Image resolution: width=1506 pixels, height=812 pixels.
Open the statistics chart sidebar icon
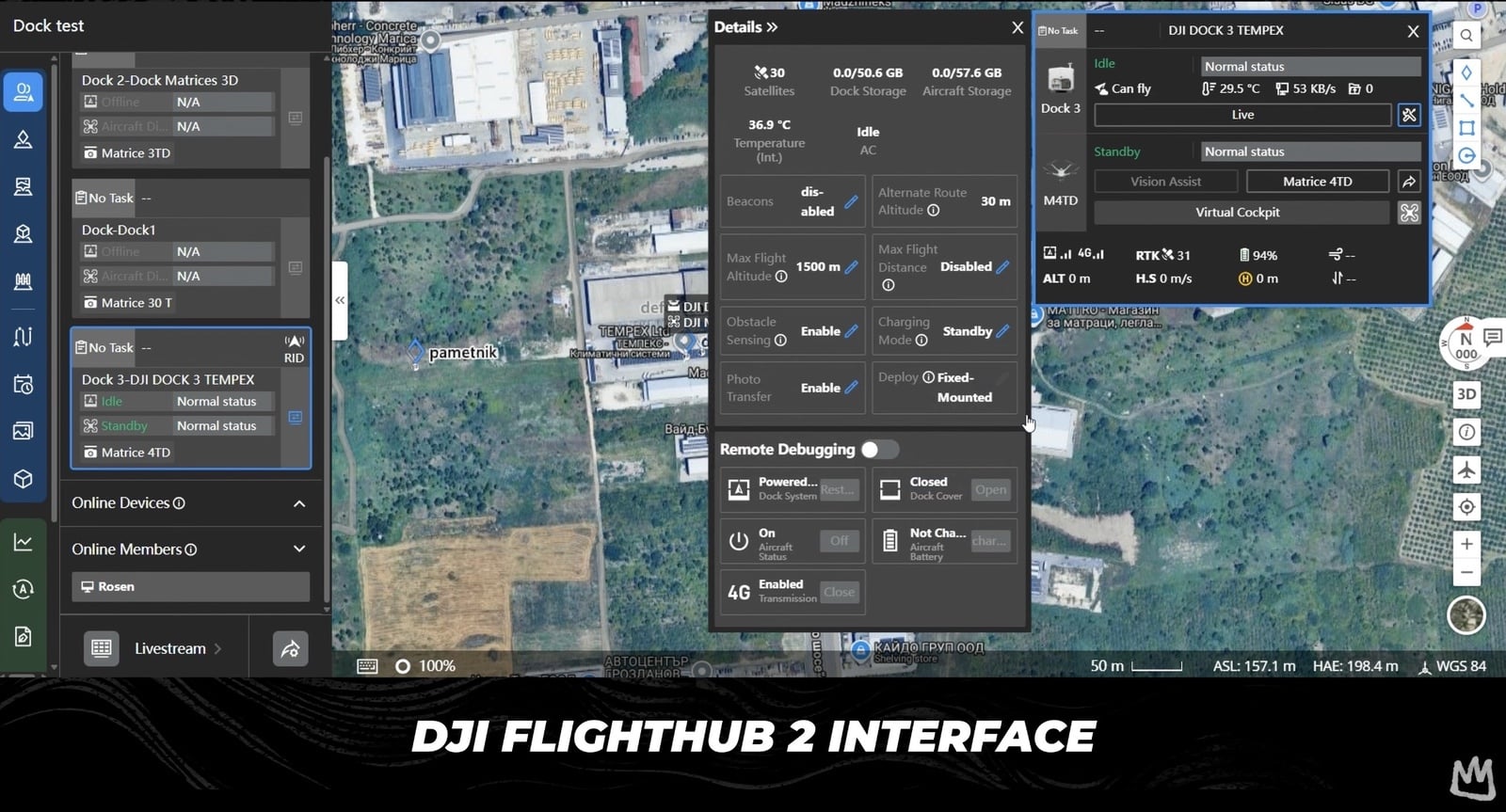[23, 542]
